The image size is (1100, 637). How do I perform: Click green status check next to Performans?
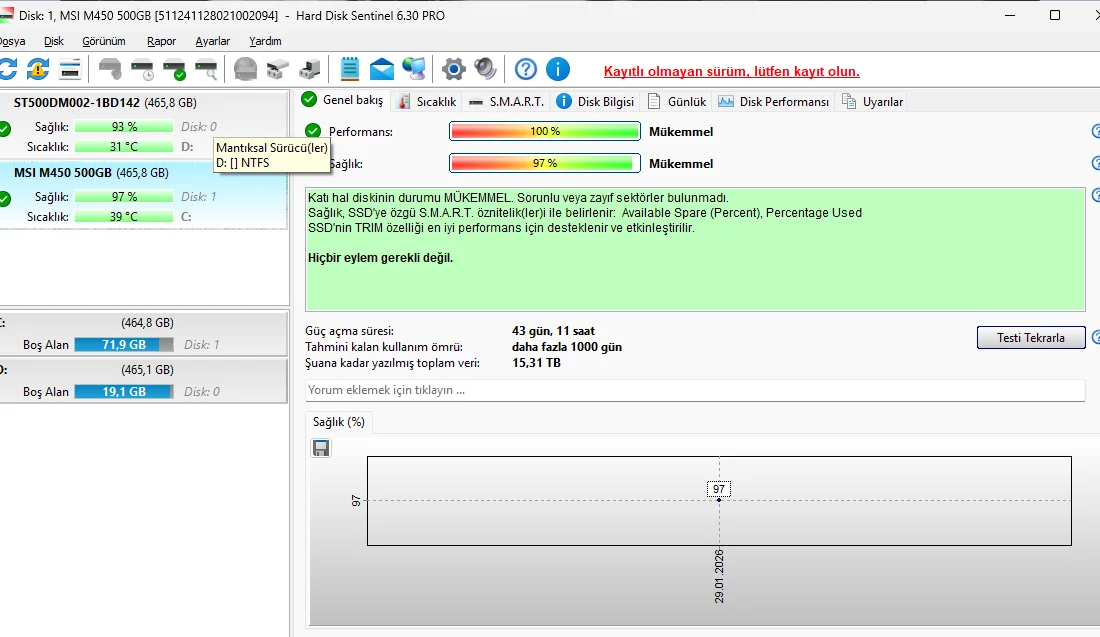pos(313,131)
